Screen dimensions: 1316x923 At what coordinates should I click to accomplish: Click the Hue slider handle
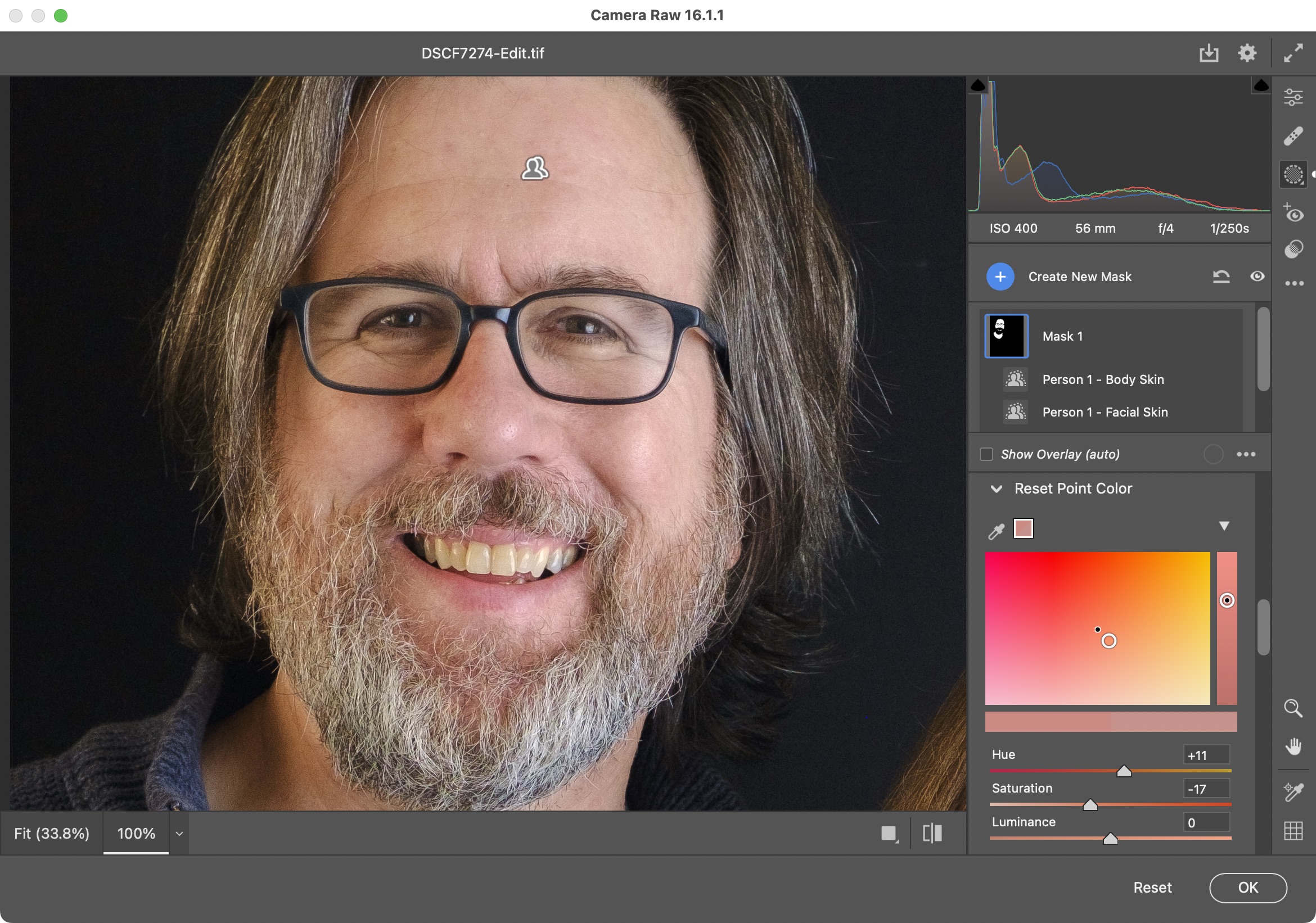[1124, 771]
